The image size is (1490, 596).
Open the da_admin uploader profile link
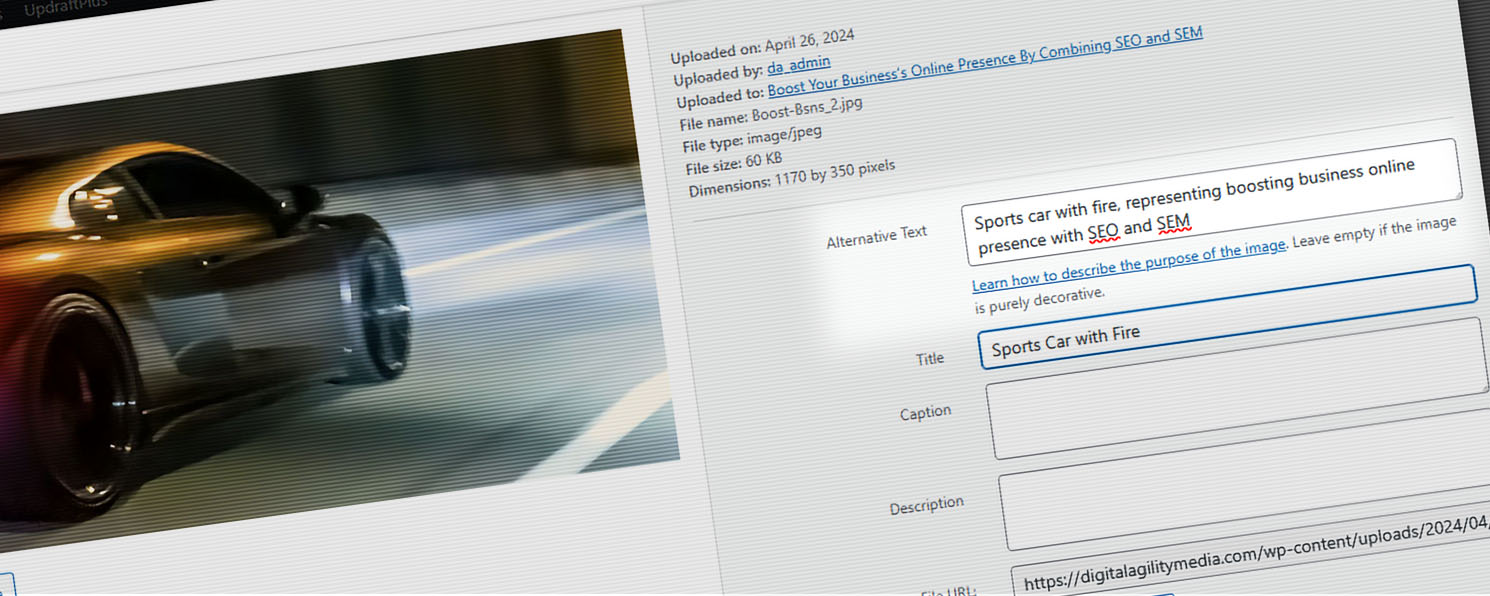(798, 67)
